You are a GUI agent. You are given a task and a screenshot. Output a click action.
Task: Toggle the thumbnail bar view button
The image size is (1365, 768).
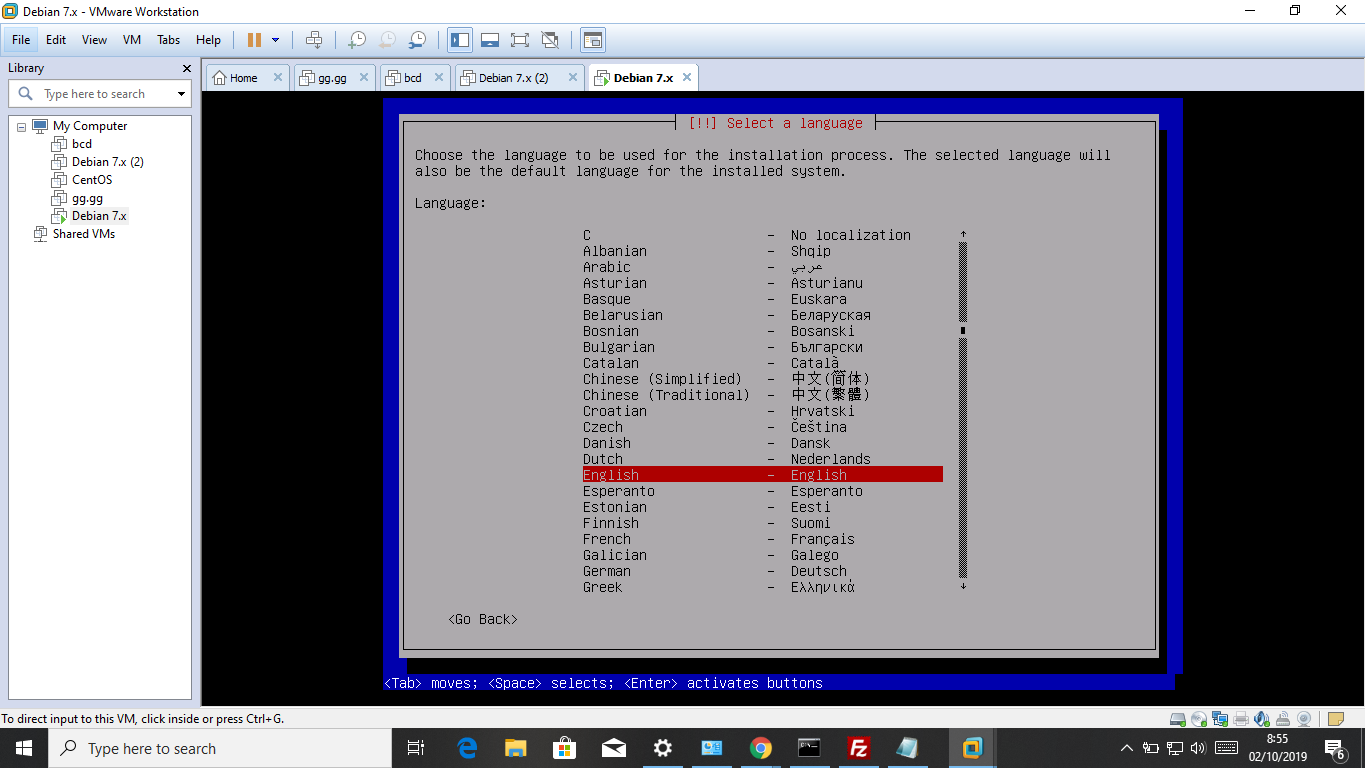coord(490,40)
